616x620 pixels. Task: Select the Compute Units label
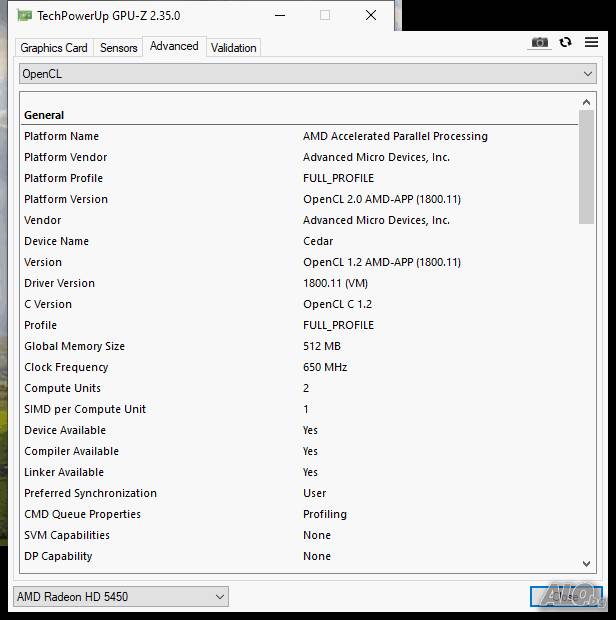click(x=62, y=388)
